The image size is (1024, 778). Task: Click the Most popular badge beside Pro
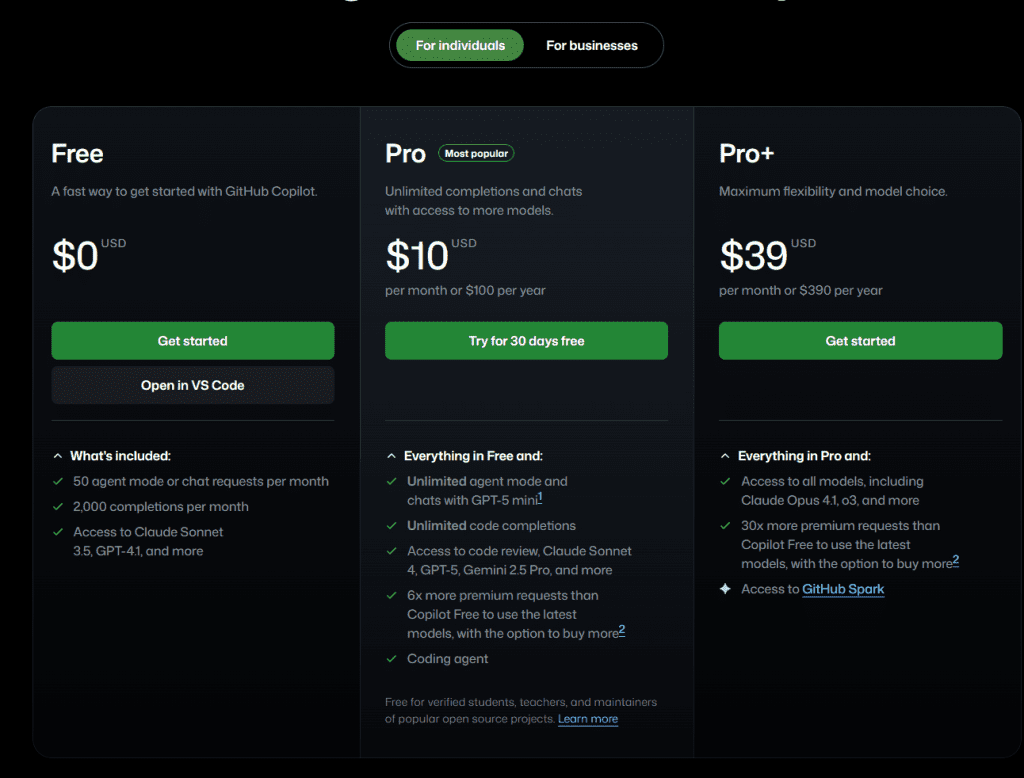pyautogui.click(x=476, y=153)
